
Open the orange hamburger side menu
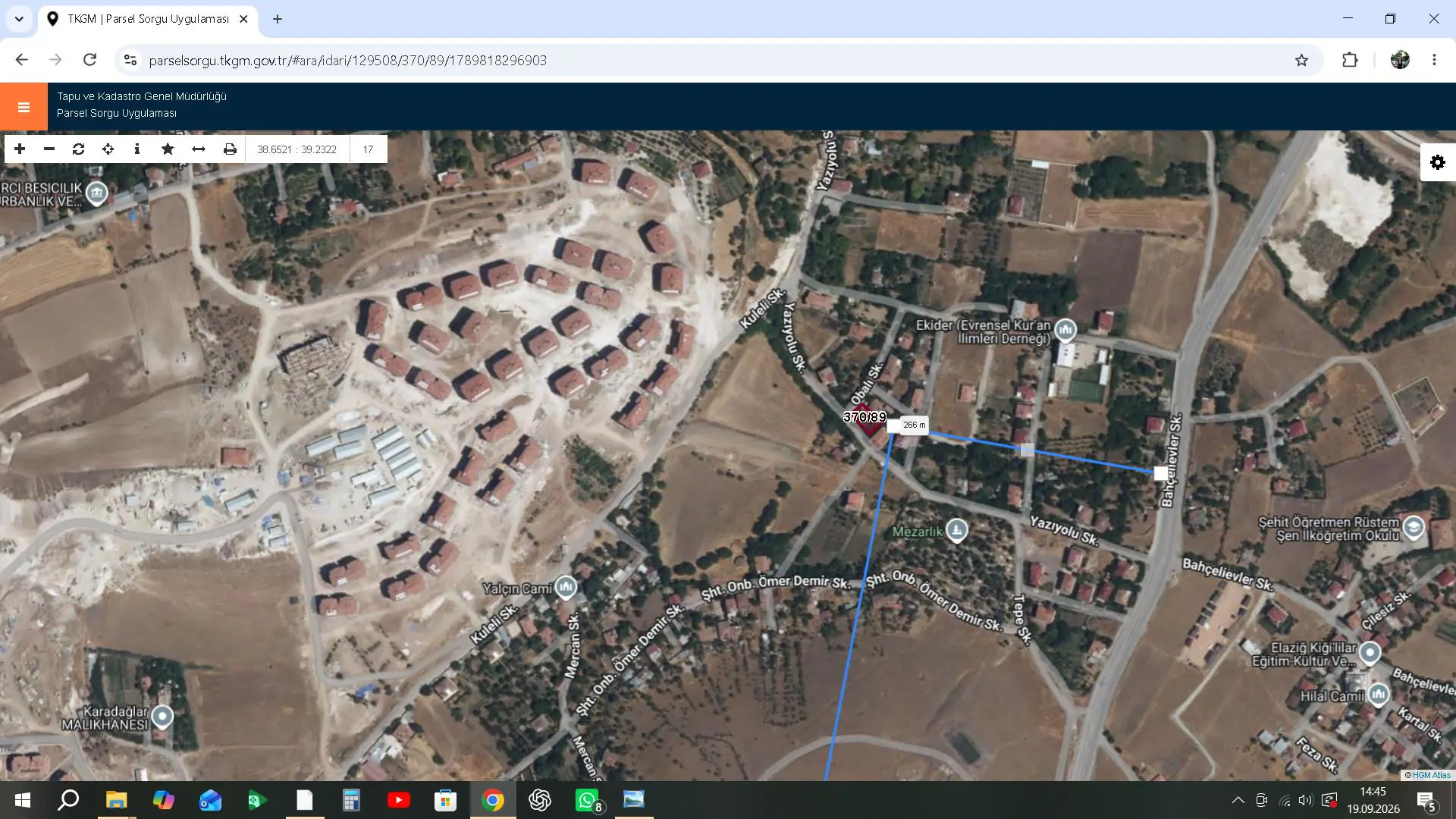pyautogui.click(x=24, y=107)
